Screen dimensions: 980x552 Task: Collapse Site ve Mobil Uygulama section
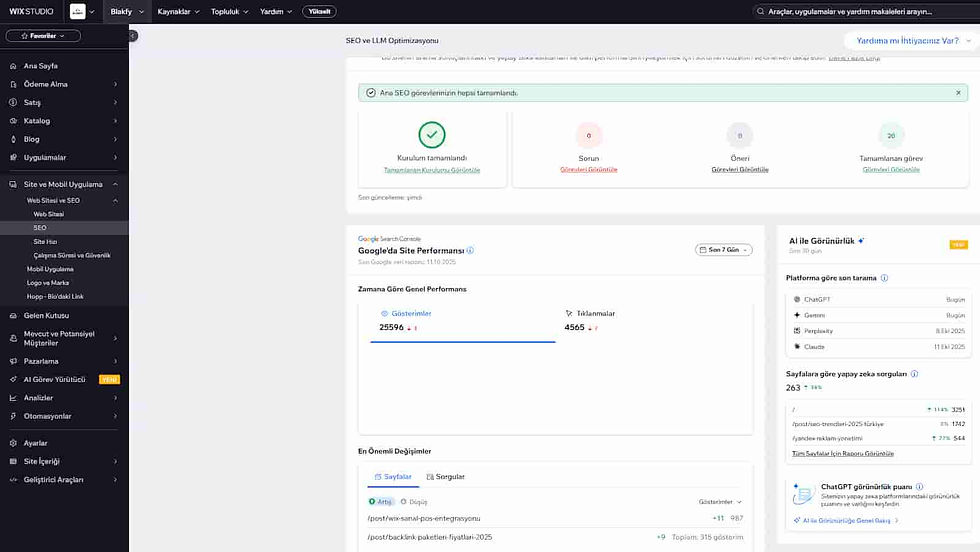(x=116, y=184)
